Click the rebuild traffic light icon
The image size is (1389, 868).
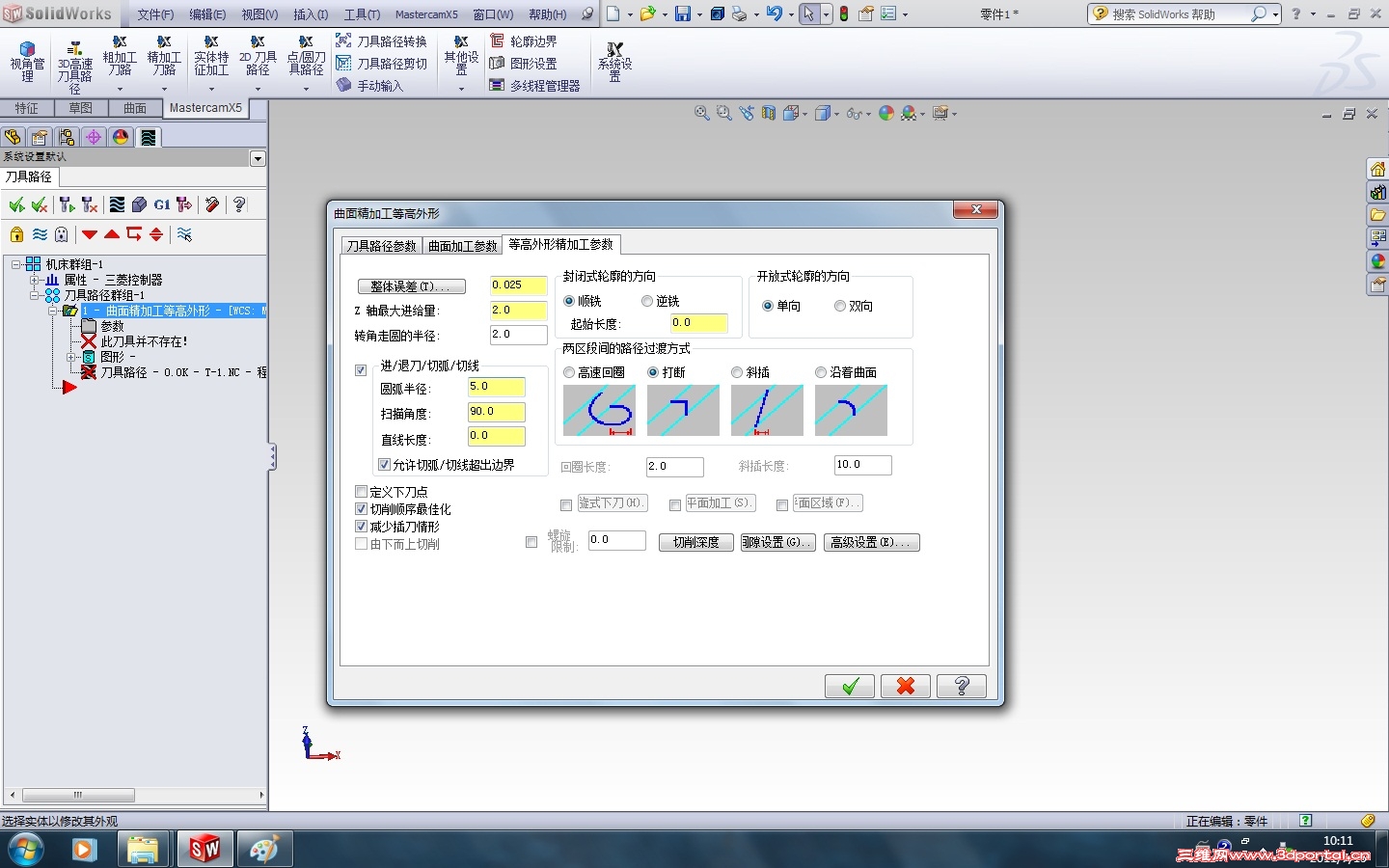(x=844, y=14)
